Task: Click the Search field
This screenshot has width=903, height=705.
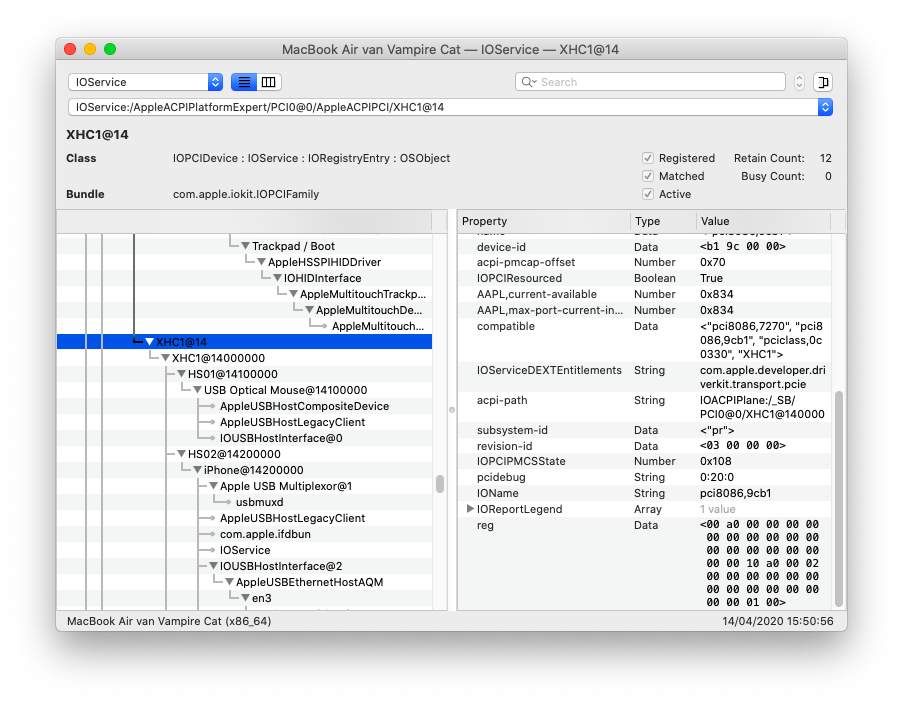Action: [x=650, y=82]
